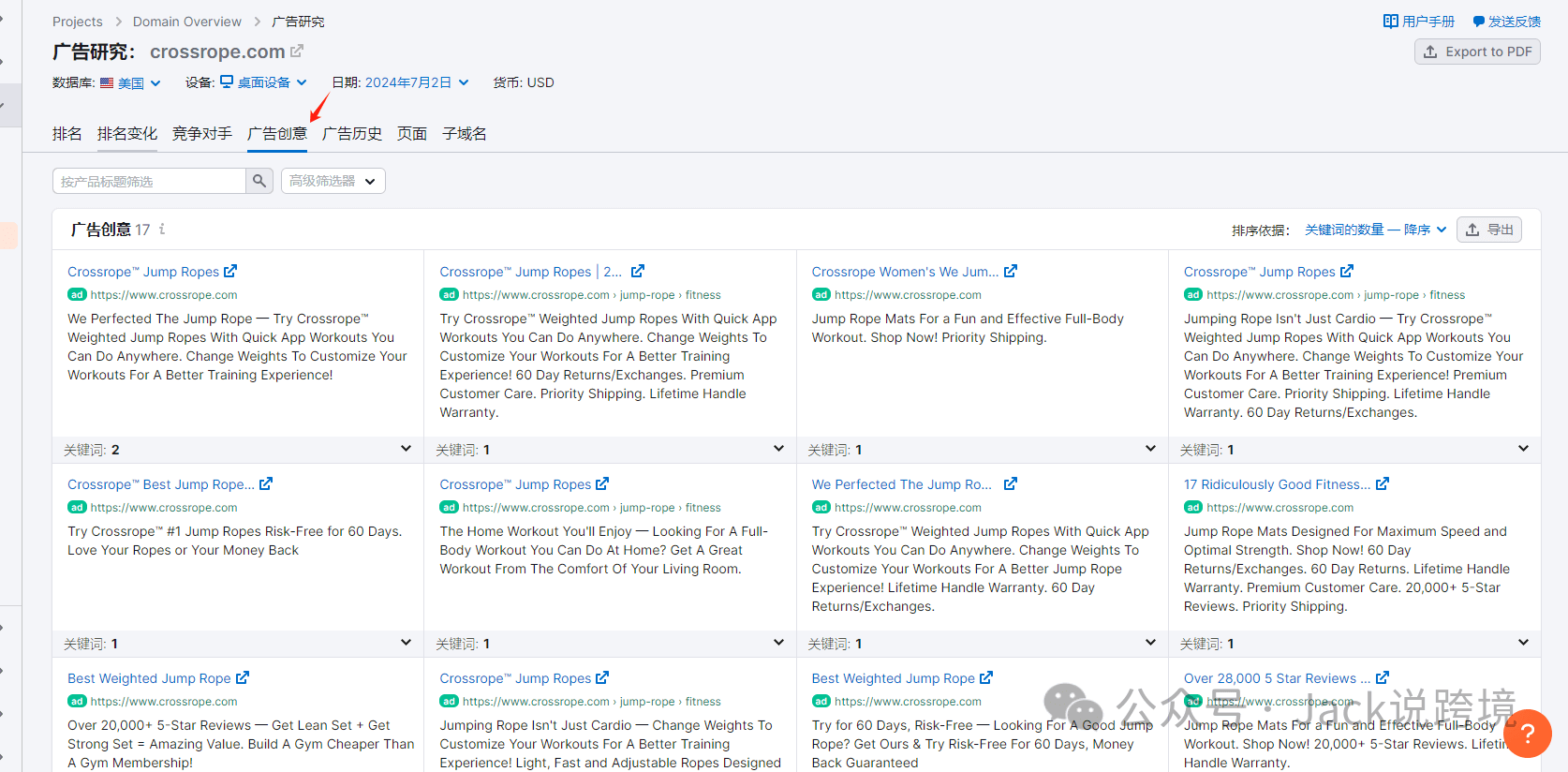1568x772 pixels.
Task: Click the Export to PDF button
Action: tap(1477, 52)
